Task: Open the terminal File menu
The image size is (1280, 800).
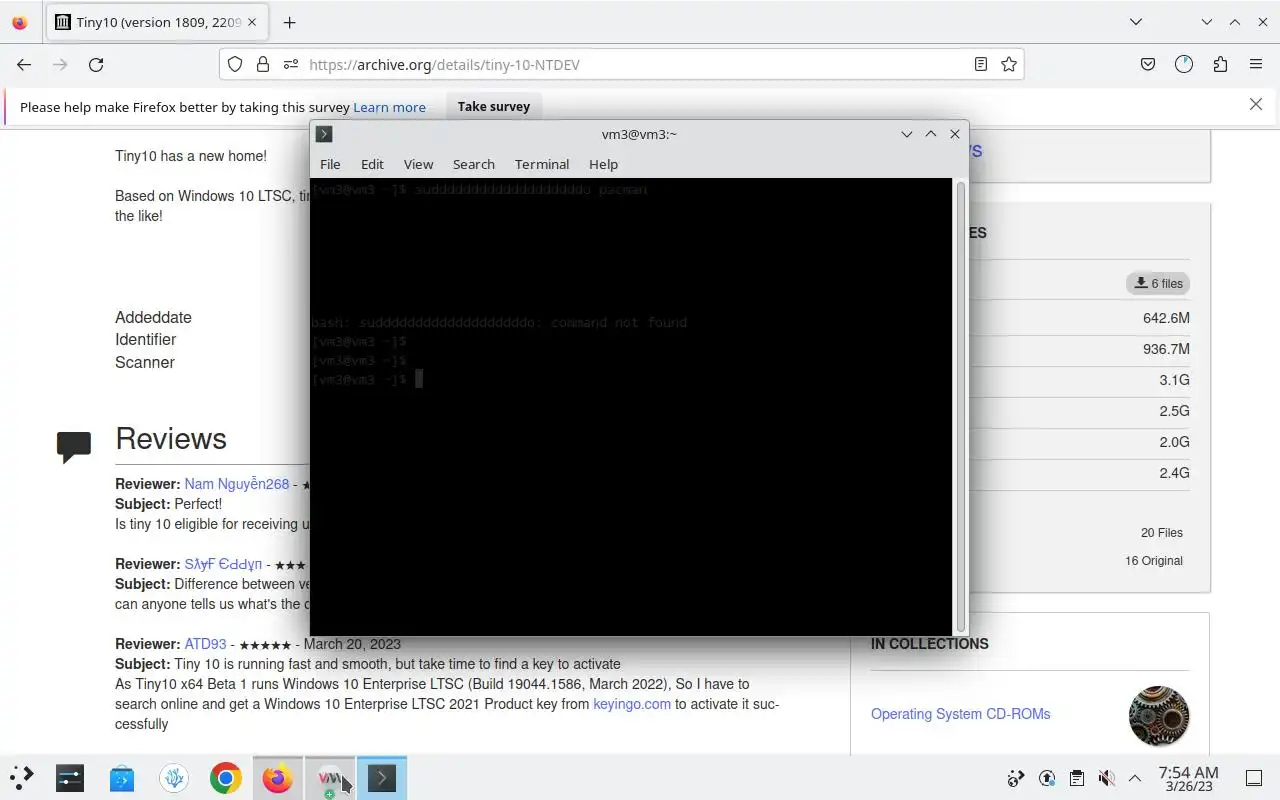Action: pos(330,164)
